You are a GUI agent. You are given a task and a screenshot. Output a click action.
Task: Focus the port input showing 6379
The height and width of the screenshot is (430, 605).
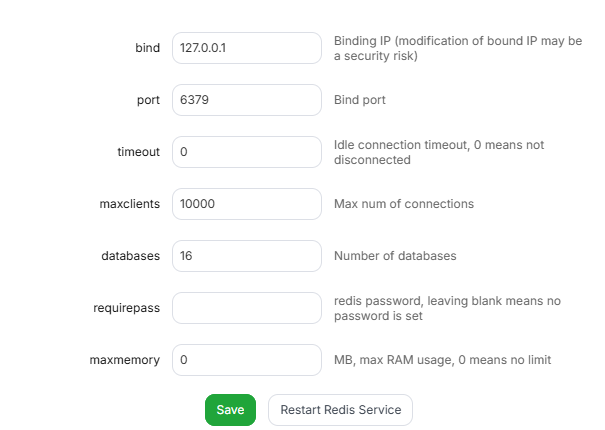246,100
